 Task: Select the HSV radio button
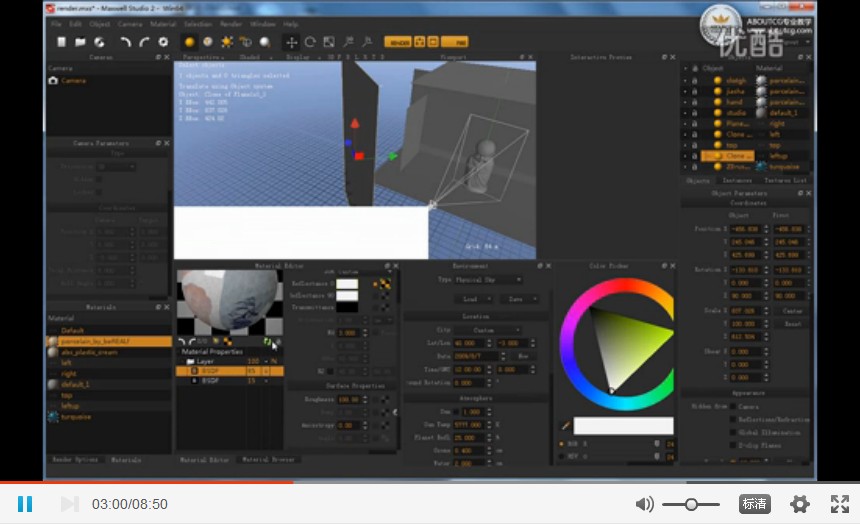pos(561,457)
